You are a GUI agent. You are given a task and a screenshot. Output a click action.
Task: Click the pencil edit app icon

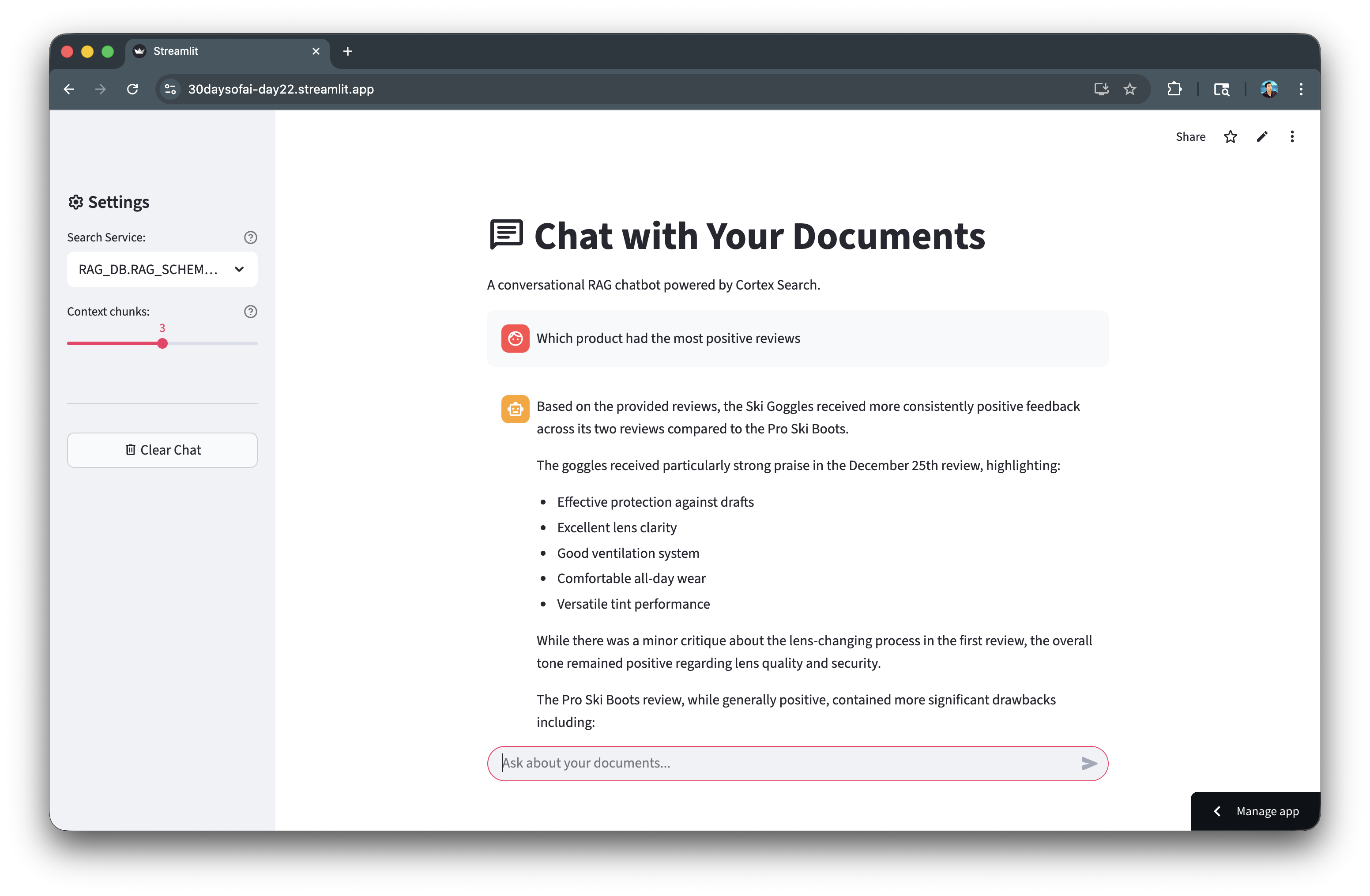(x=1262, y=136)
